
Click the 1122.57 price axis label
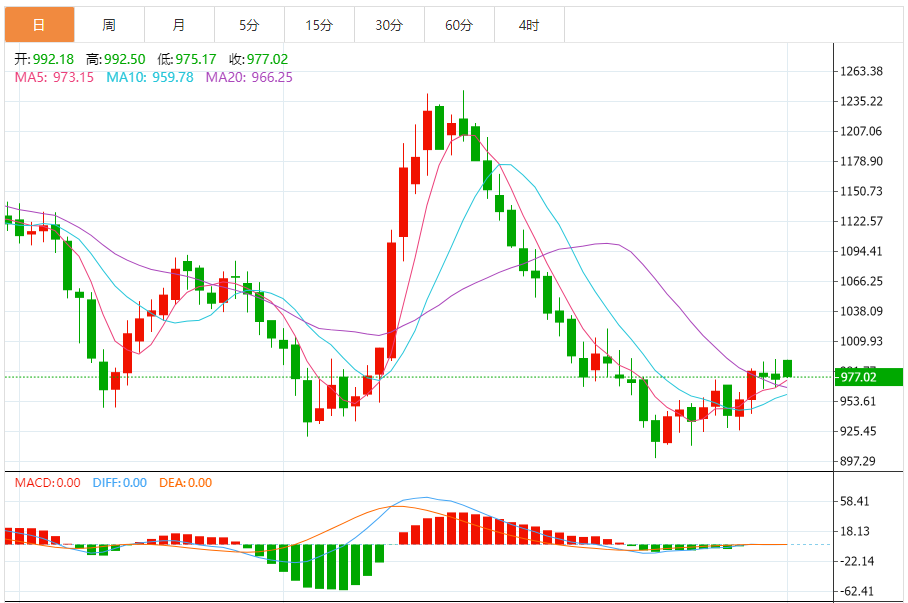[861, 221]
